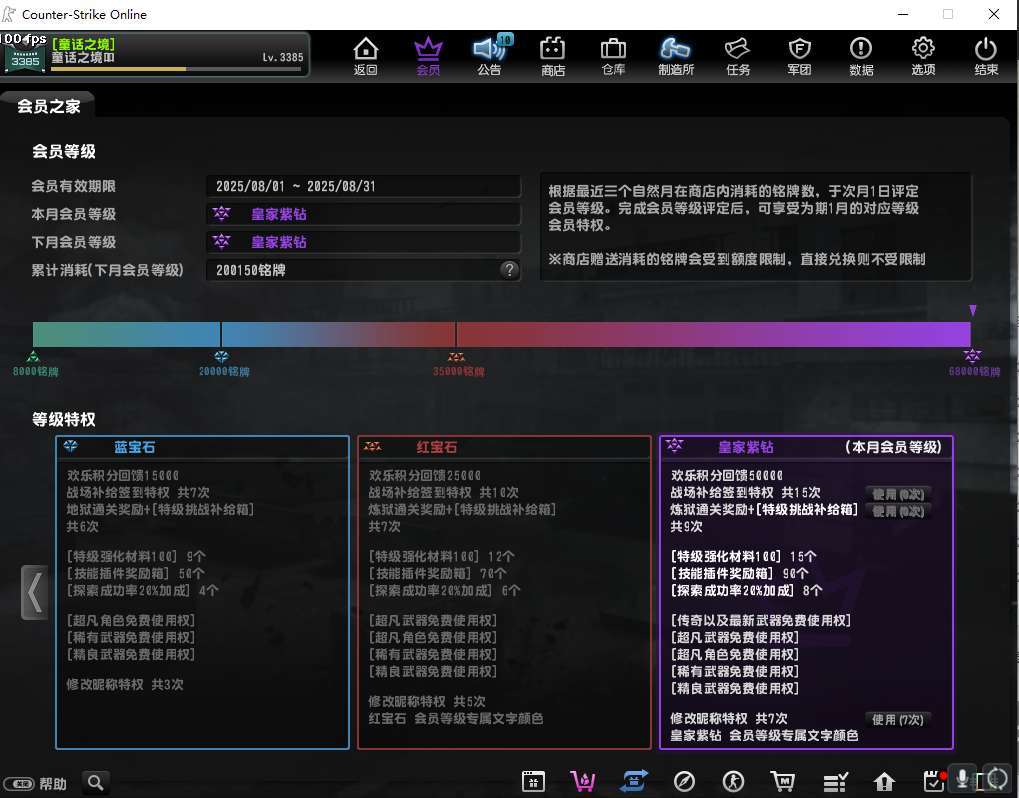Click the checklist icon in bottom bar
Image resolution: width=1019 pixels, height=798 pixels.
coord(835,782)
